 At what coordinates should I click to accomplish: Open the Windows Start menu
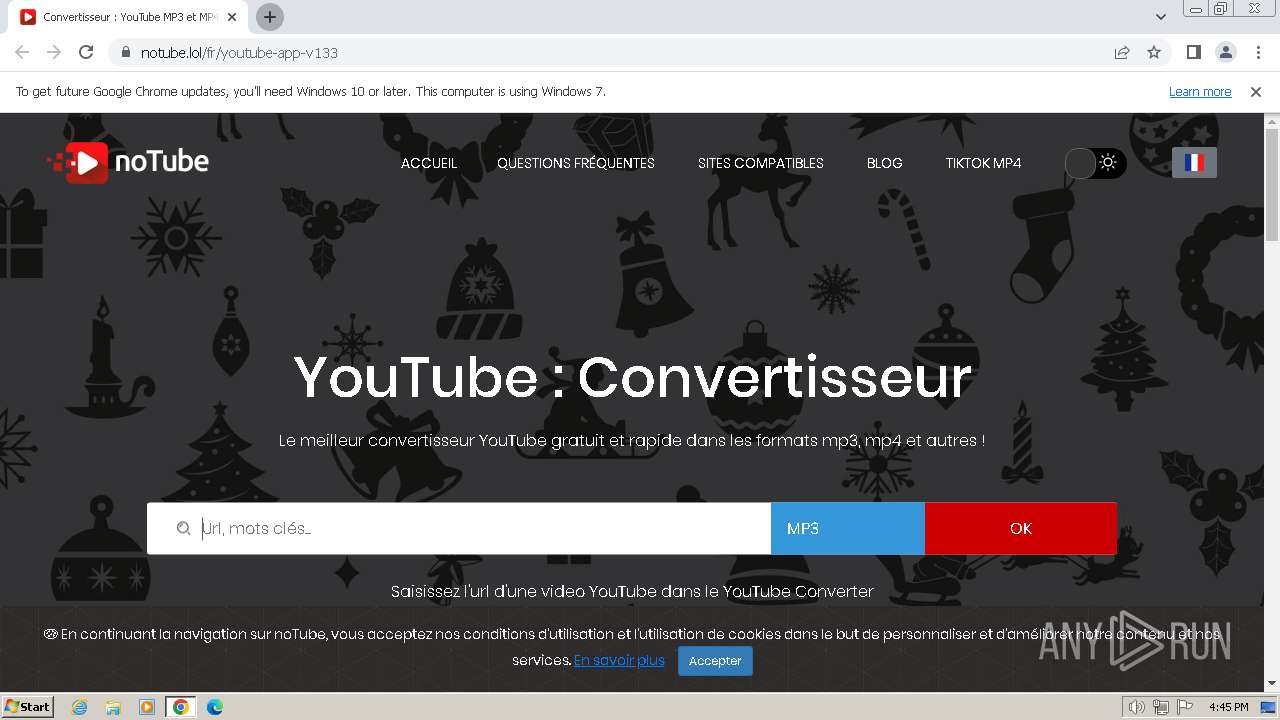(28, 707)
